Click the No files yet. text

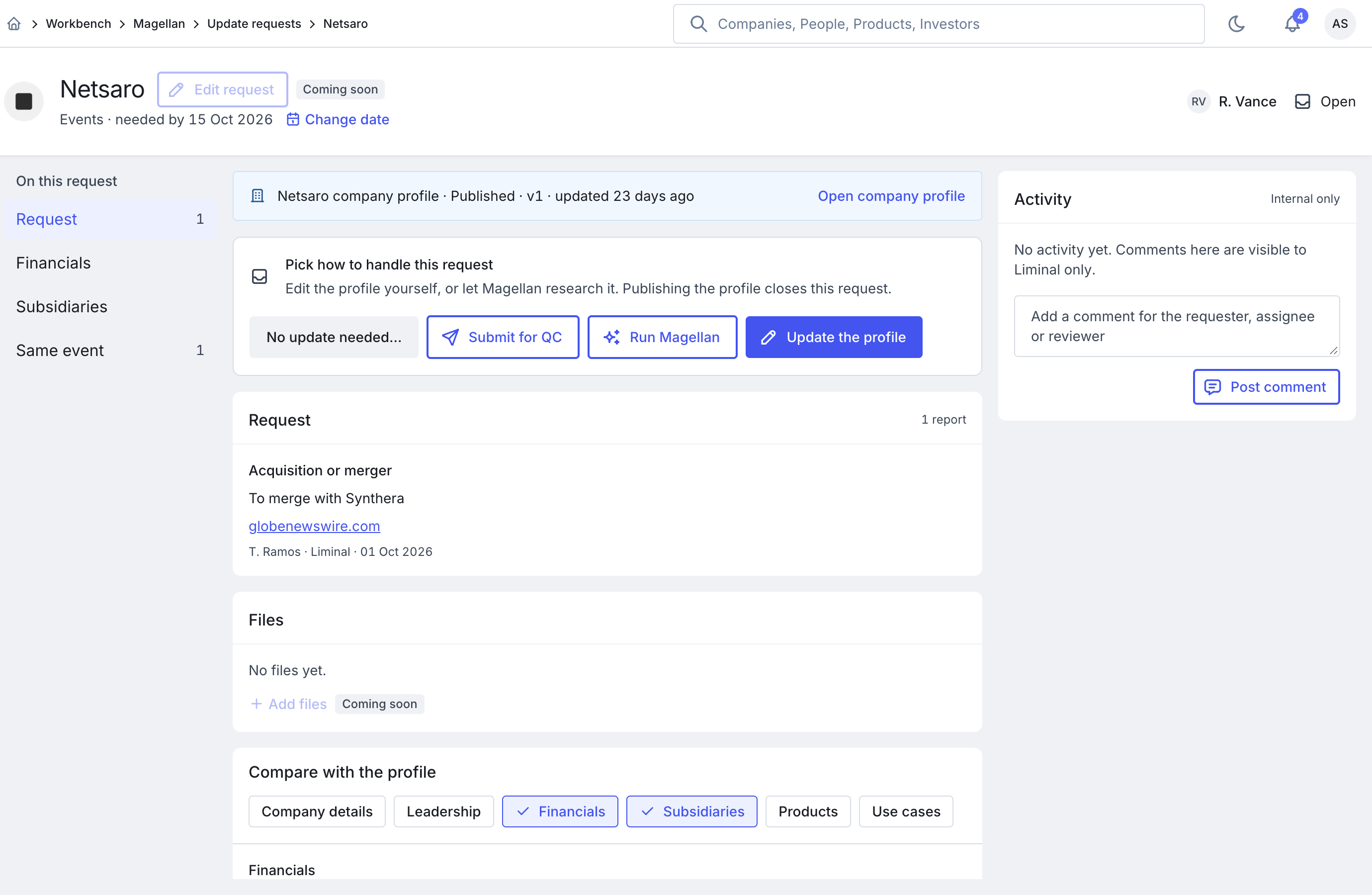(287, 670)
